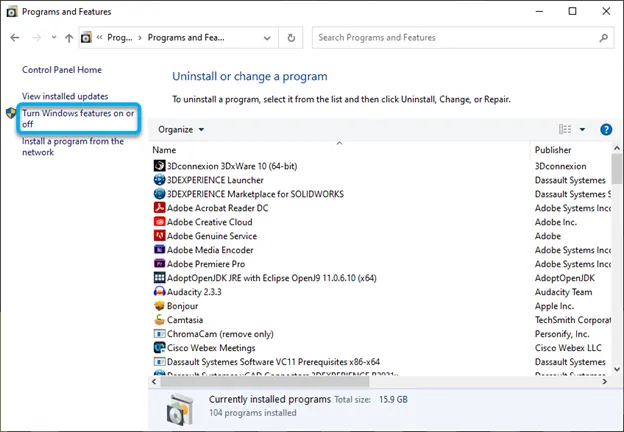This screenshot has width=624, height=432.
Task: Go up one level with up arrow
Action: tap(69, 38)
